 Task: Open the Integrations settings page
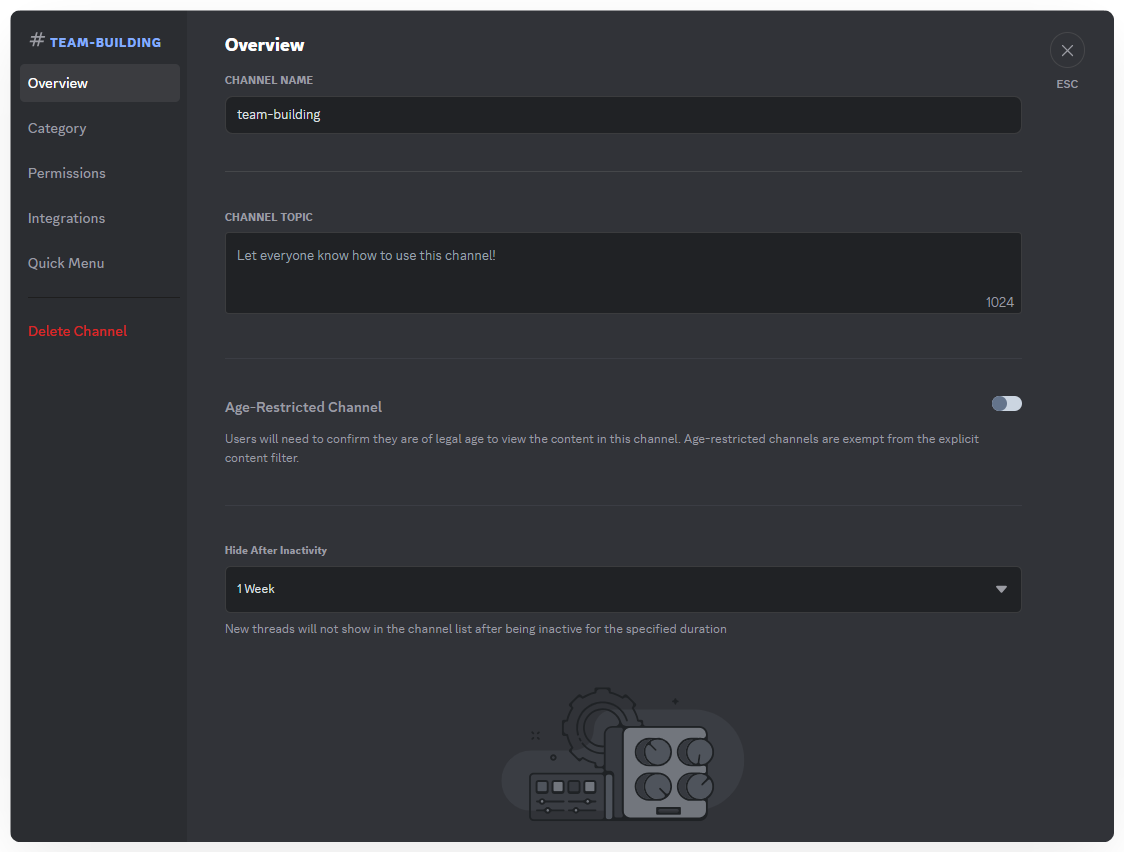click(66, 218)
